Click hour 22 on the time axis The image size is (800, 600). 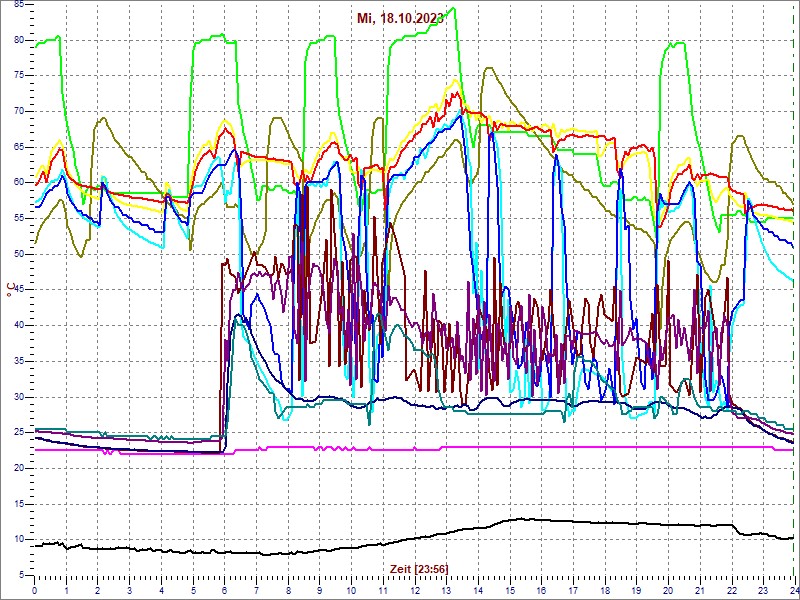732,590
